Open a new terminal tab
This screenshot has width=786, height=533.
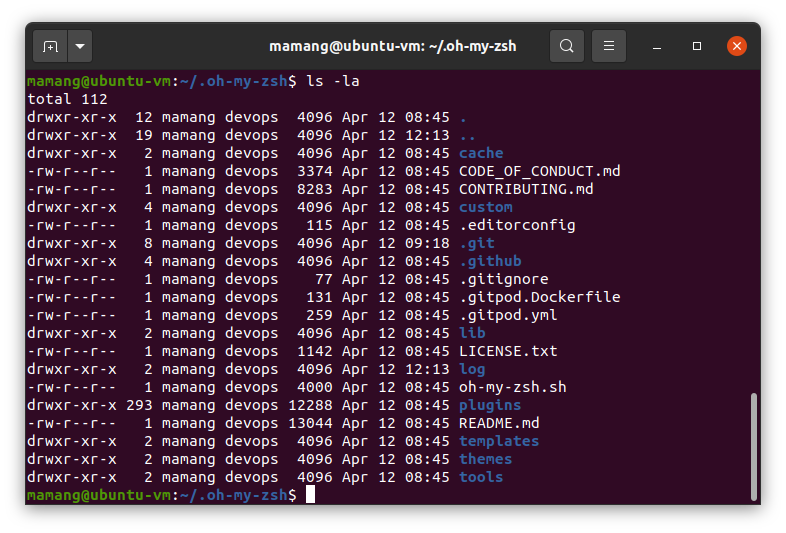50,46
